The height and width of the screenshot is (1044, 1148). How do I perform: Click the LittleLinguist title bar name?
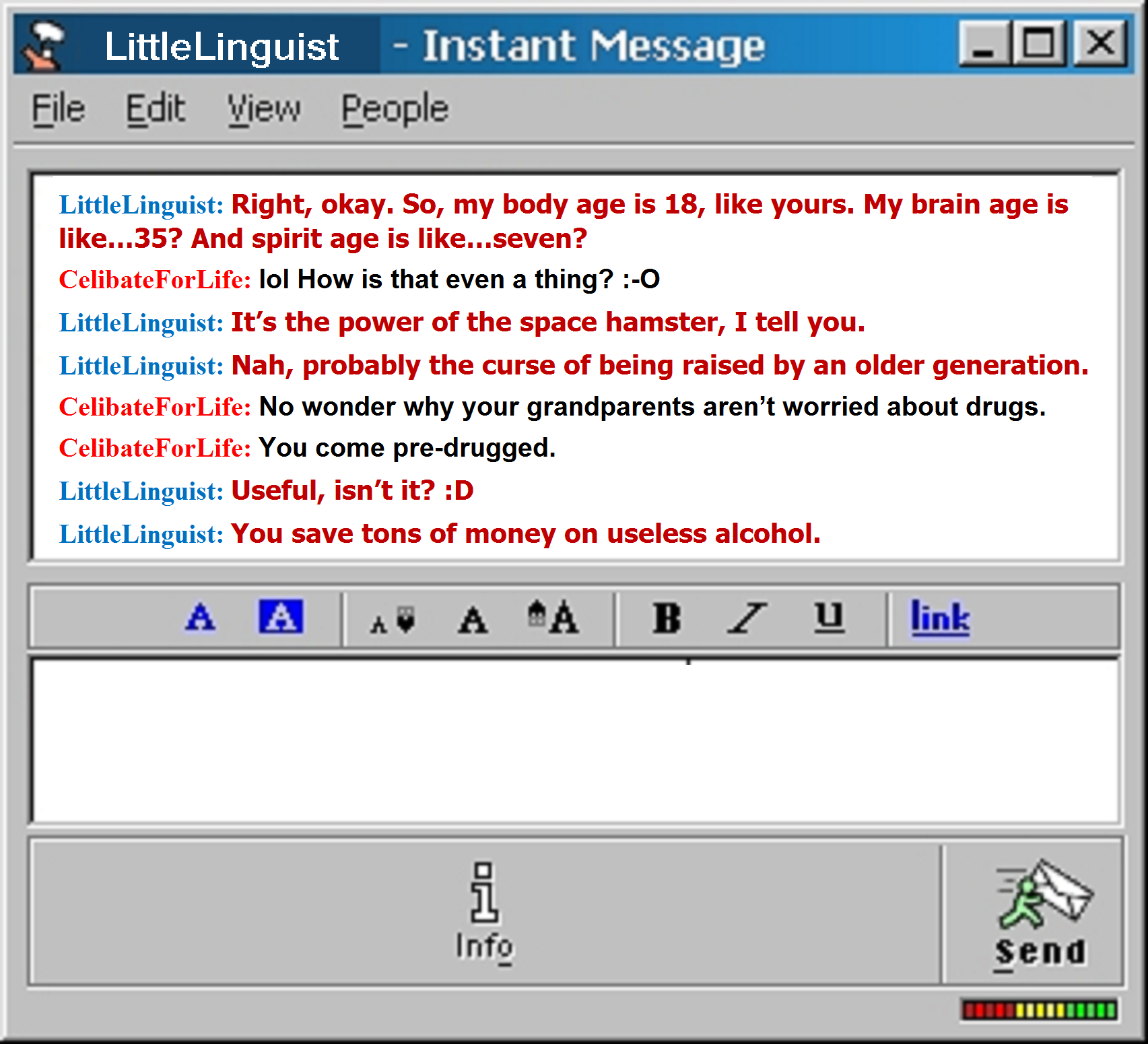point(222,46)
